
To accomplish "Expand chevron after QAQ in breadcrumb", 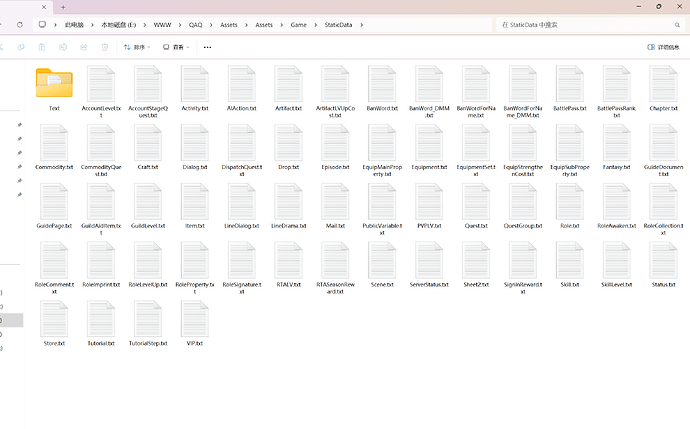I will click(x=211, y=25).
